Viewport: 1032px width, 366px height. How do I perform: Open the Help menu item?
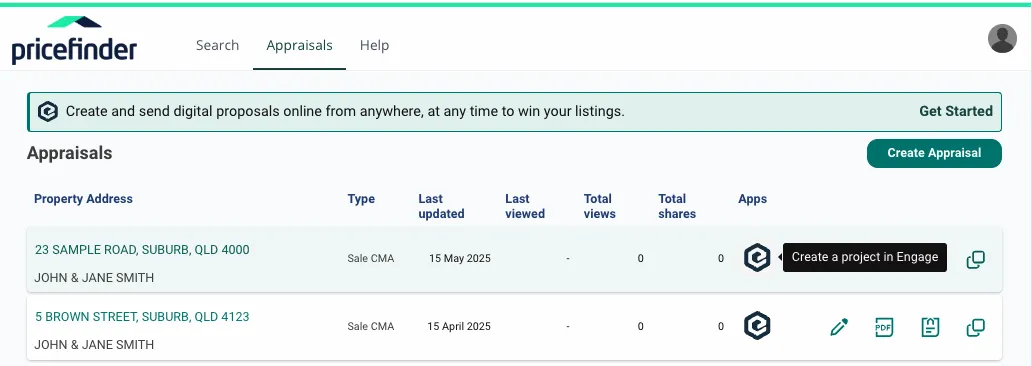pos(374,45)
